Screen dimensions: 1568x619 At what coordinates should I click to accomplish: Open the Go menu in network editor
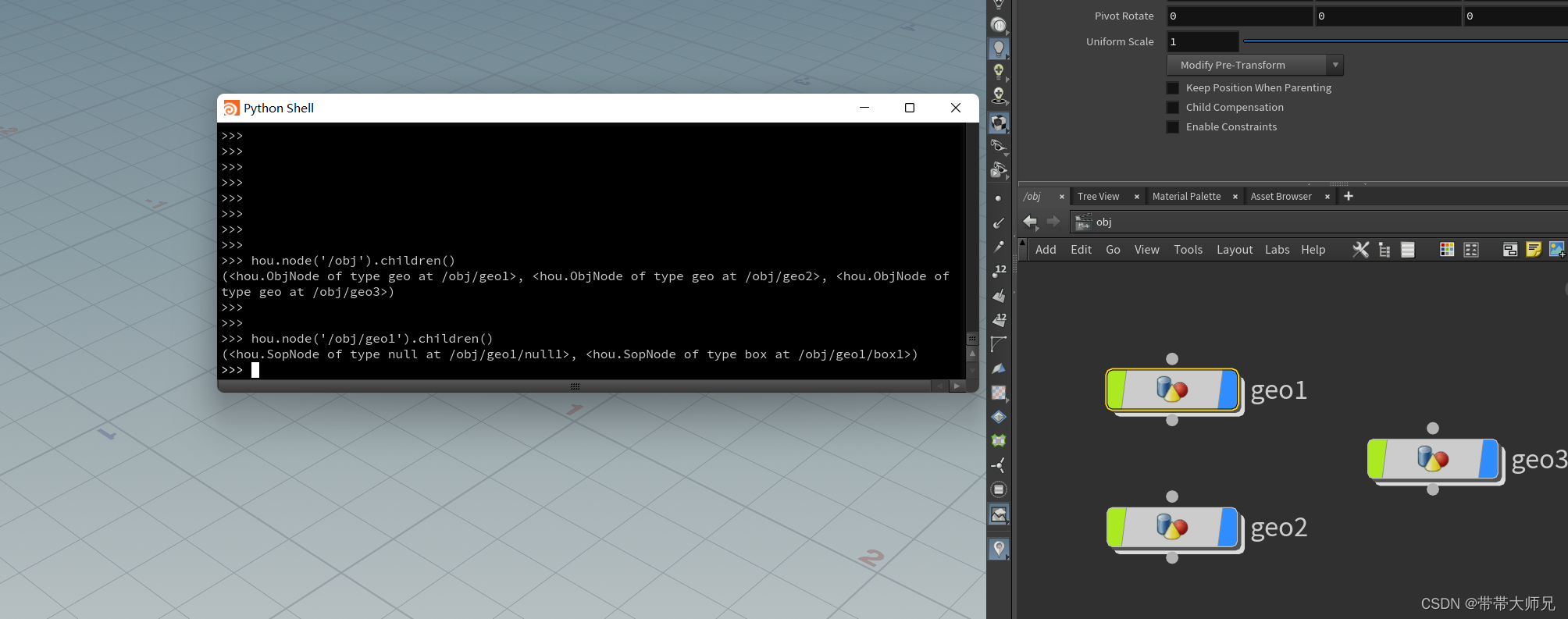tap(1113, 250)
